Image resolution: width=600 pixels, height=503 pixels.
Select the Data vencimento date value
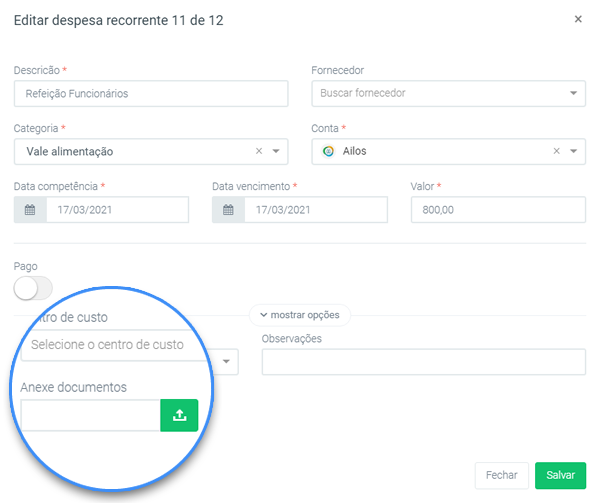314,210
